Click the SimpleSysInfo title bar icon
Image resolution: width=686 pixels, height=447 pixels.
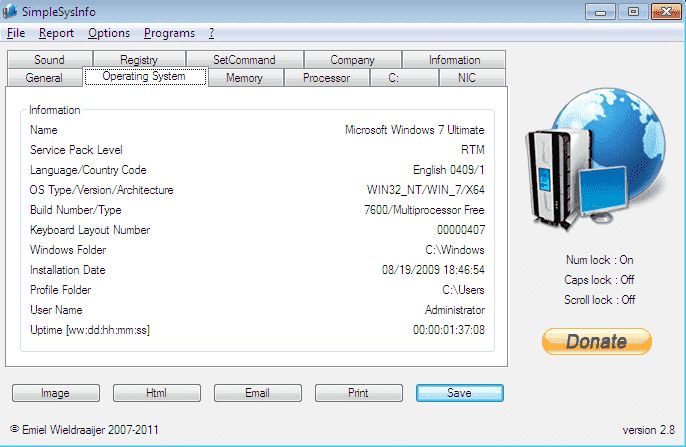pos(10,12)
